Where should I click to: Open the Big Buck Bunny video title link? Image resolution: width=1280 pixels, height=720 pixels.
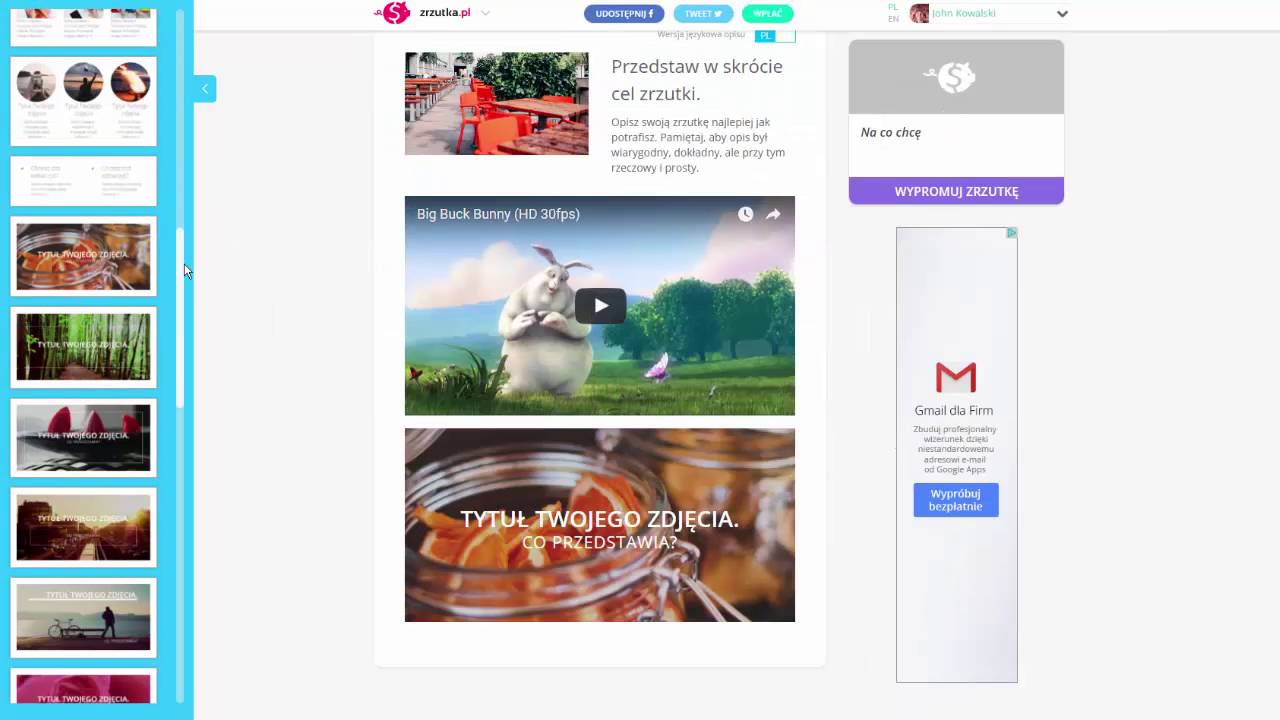pyautogui.click(x=498, y=214)
